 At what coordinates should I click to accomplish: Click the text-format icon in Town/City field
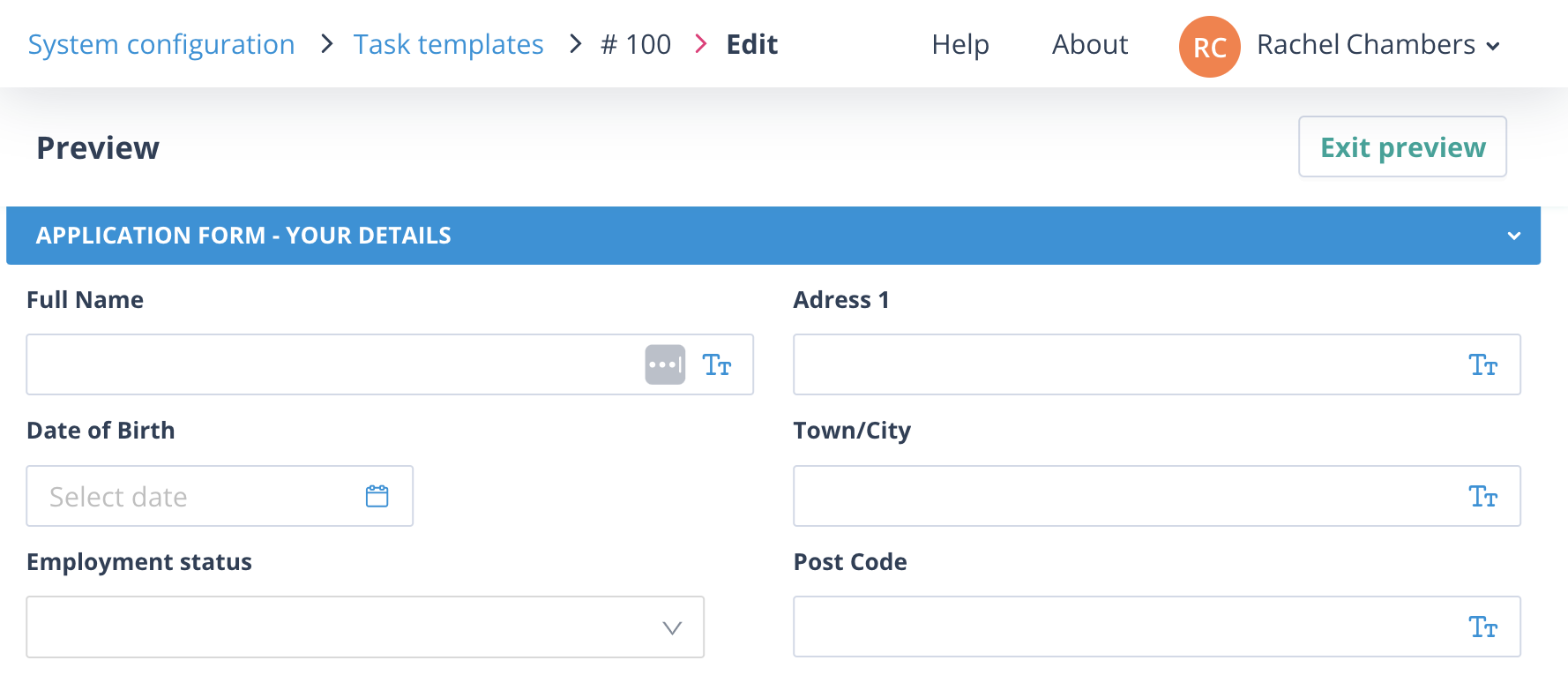point(1483,496)
